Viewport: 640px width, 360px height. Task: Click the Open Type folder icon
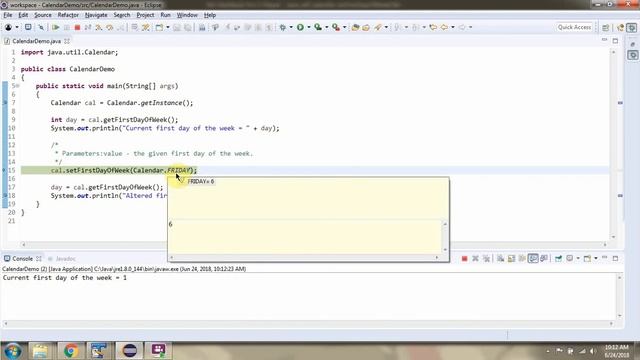pyautogui.click(x=355, y=27)
